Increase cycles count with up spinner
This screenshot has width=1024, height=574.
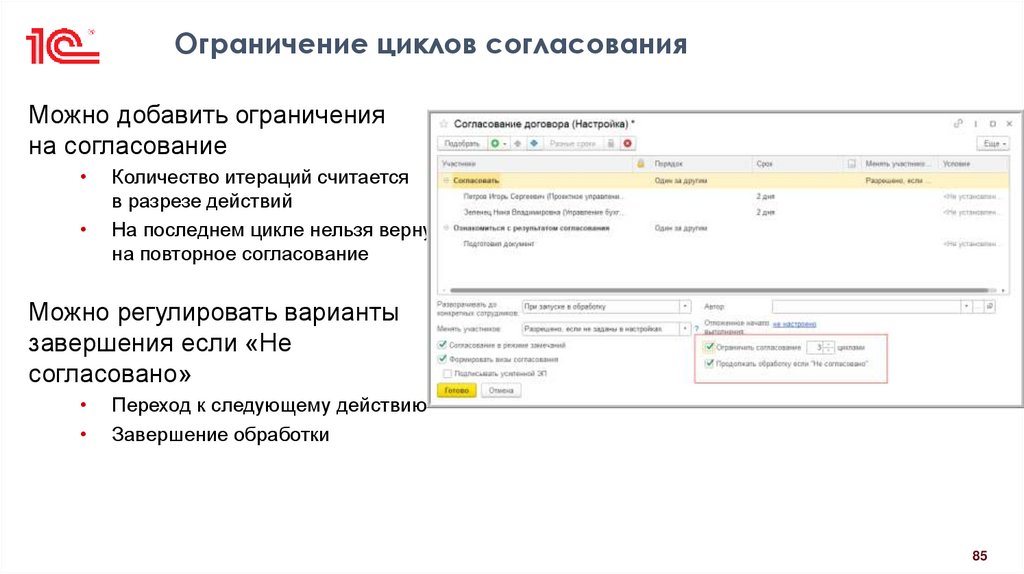829,345
